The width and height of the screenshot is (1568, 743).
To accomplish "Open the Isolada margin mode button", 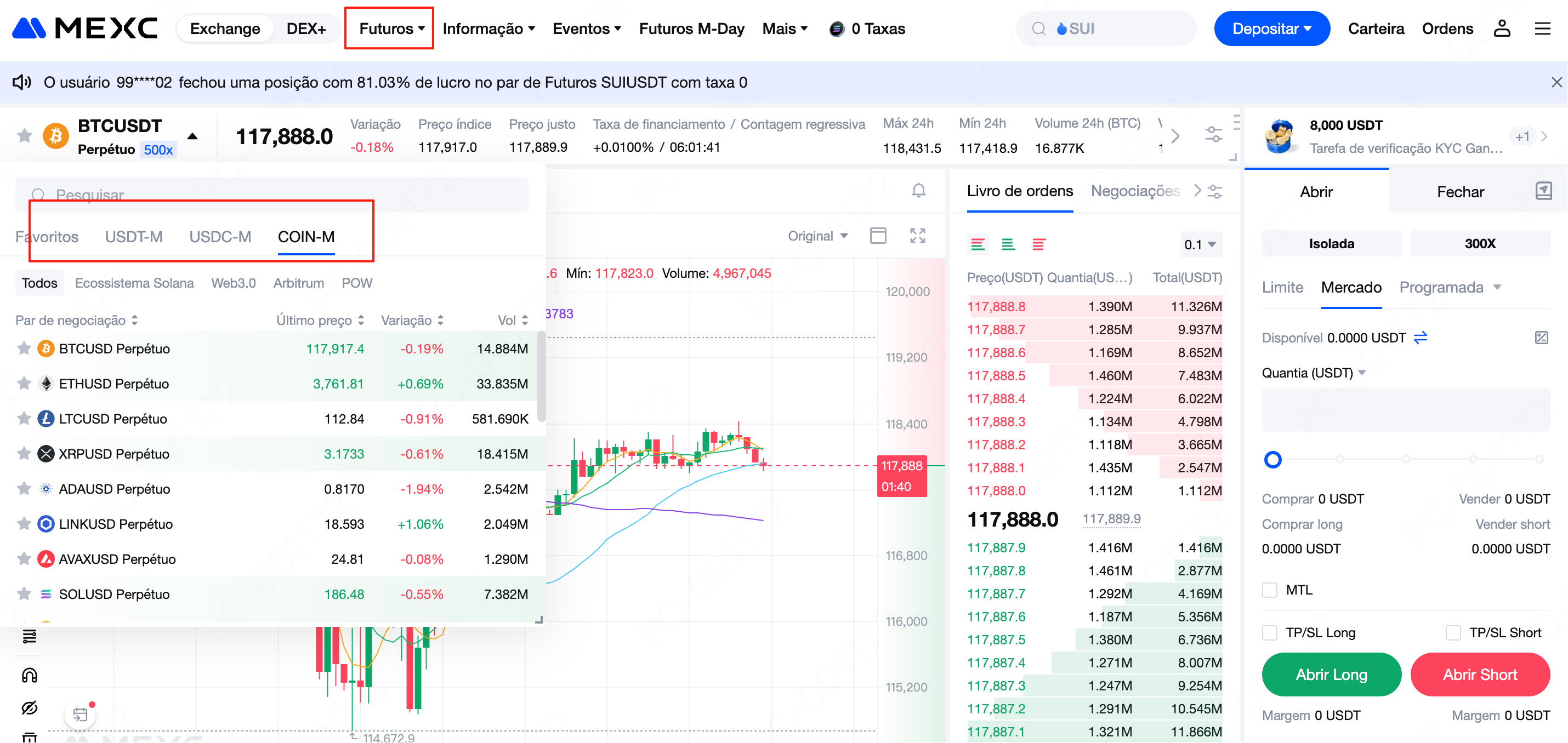I will [x=1331, y=243].
